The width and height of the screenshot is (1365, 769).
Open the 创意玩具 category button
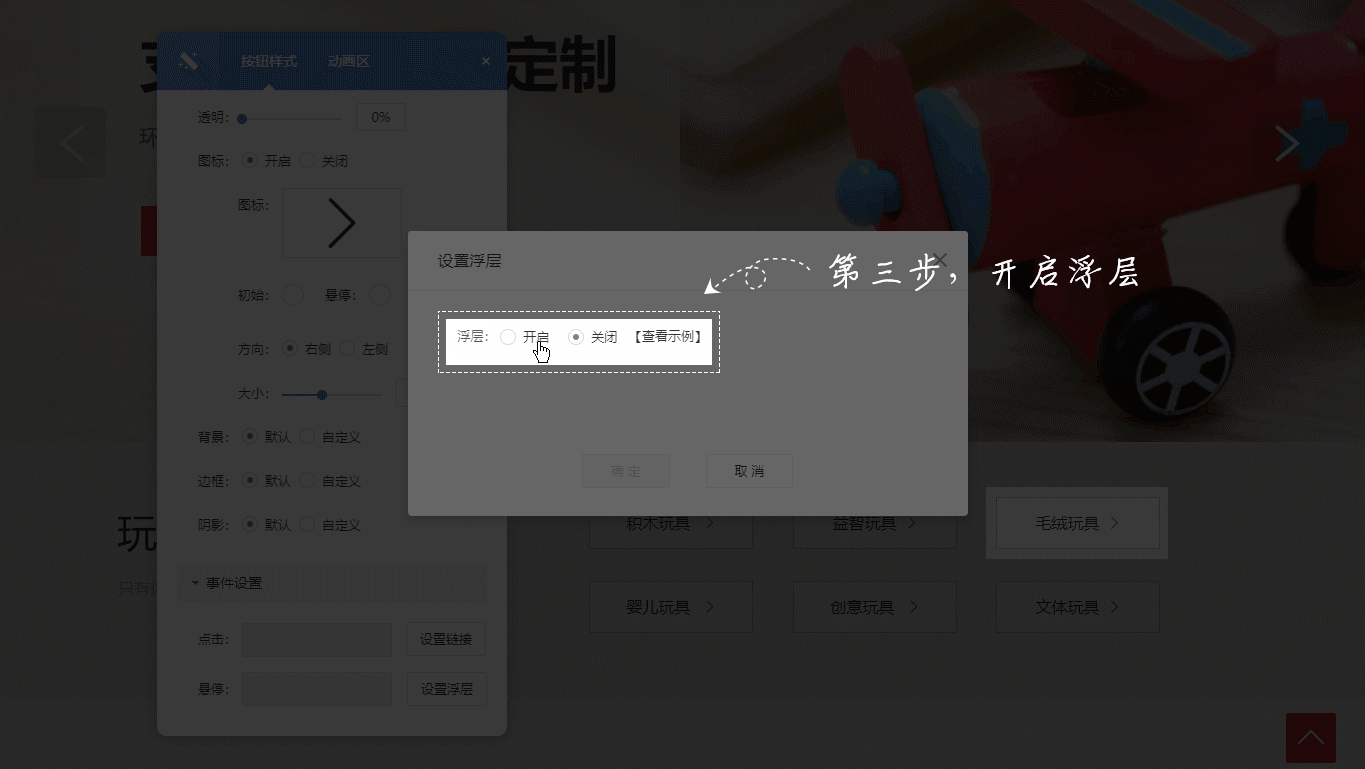(875, 607)
